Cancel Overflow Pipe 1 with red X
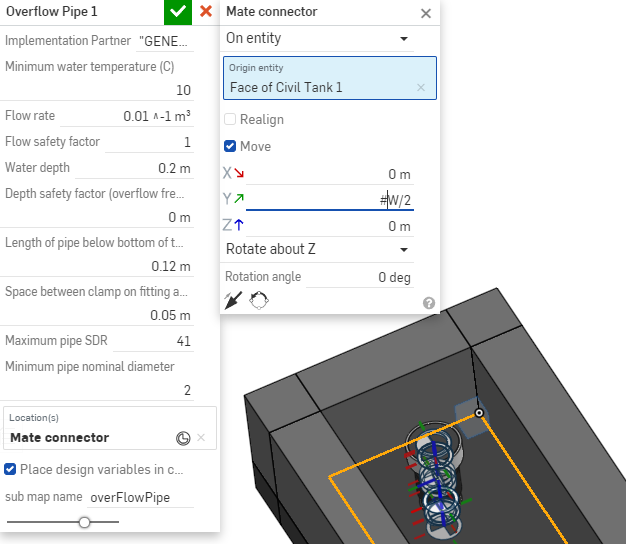Screen dimensions: 626x544 click(206, 11)
